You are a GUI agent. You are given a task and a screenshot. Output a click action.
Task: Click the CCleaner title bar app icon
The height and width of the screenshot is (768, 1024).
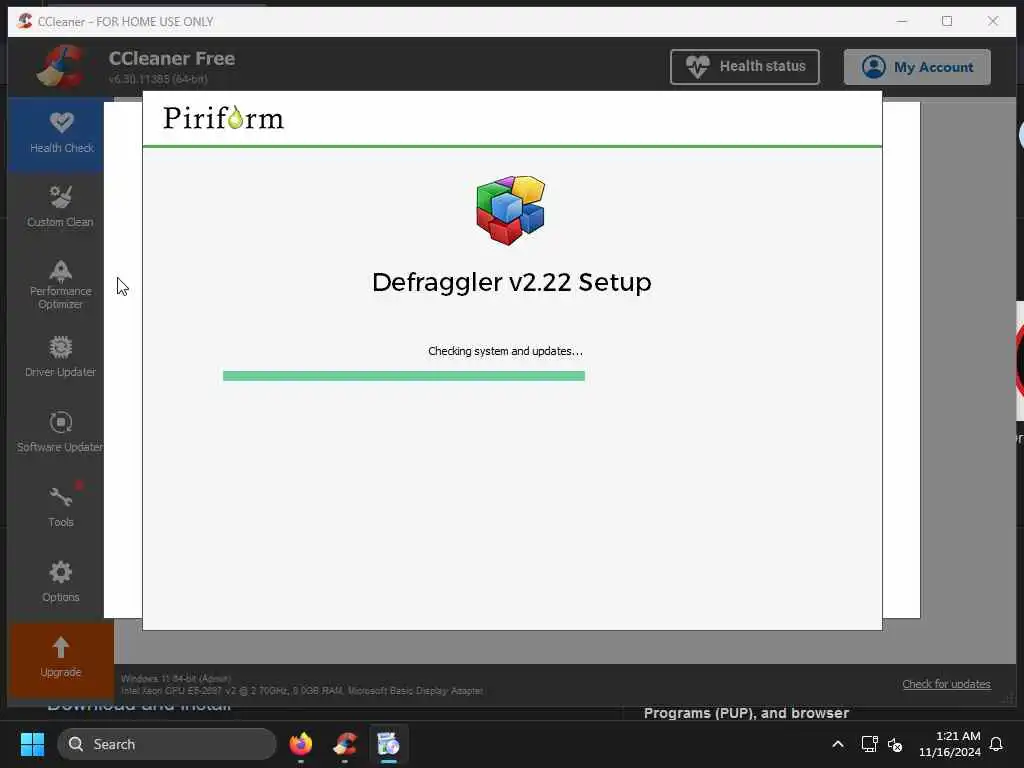coord(25,21)
